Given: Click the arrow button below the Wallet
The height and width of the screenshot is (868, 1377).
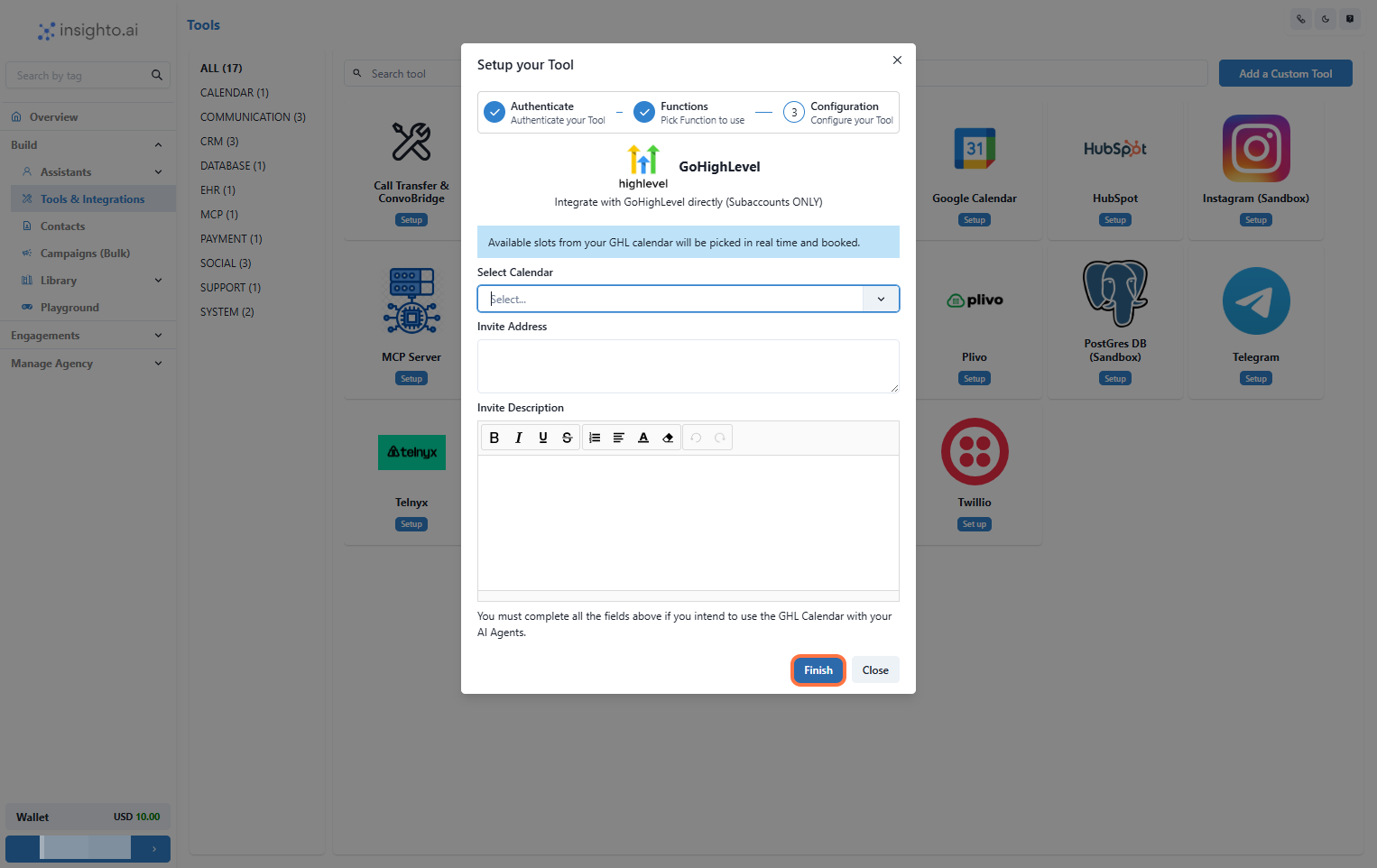Looking at the screenshot, I should [x=154, y=848].
